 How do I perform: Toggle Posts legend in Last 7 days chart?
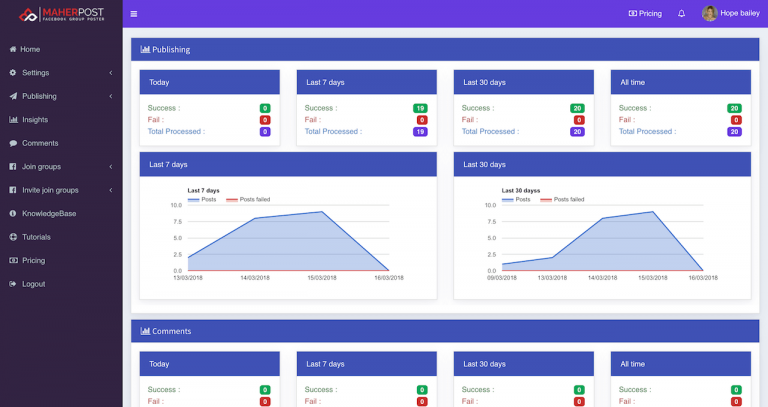[202, 199]
